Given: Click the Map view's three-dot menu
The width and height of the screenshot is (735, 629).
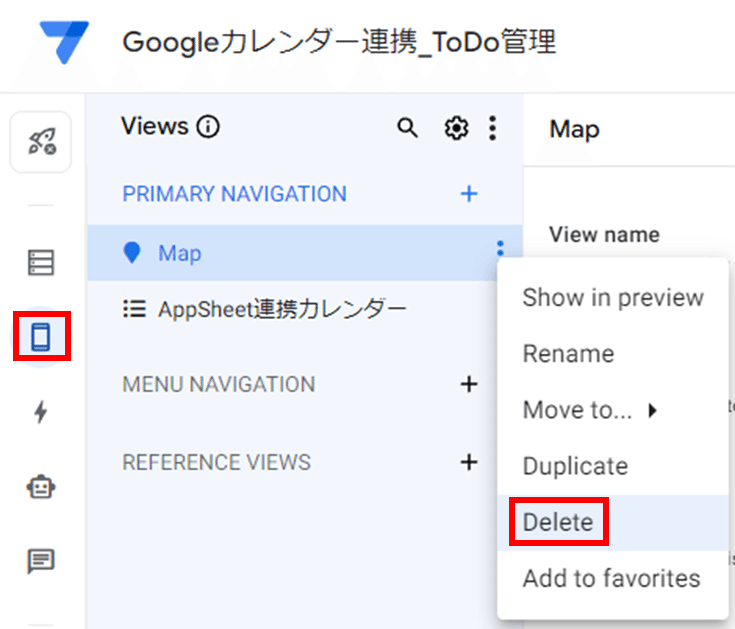Looking at the screenshot, I should click(x=500, y=248).
